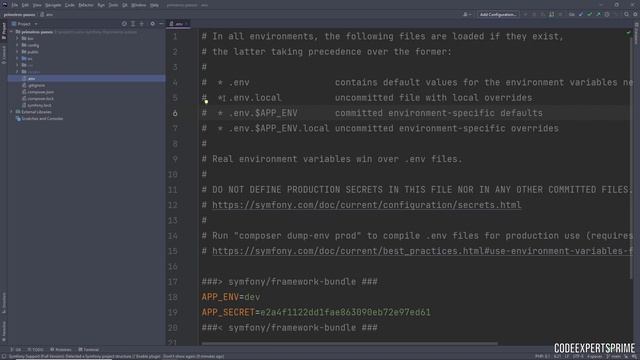Select the .env file in tree

(87, 78)
